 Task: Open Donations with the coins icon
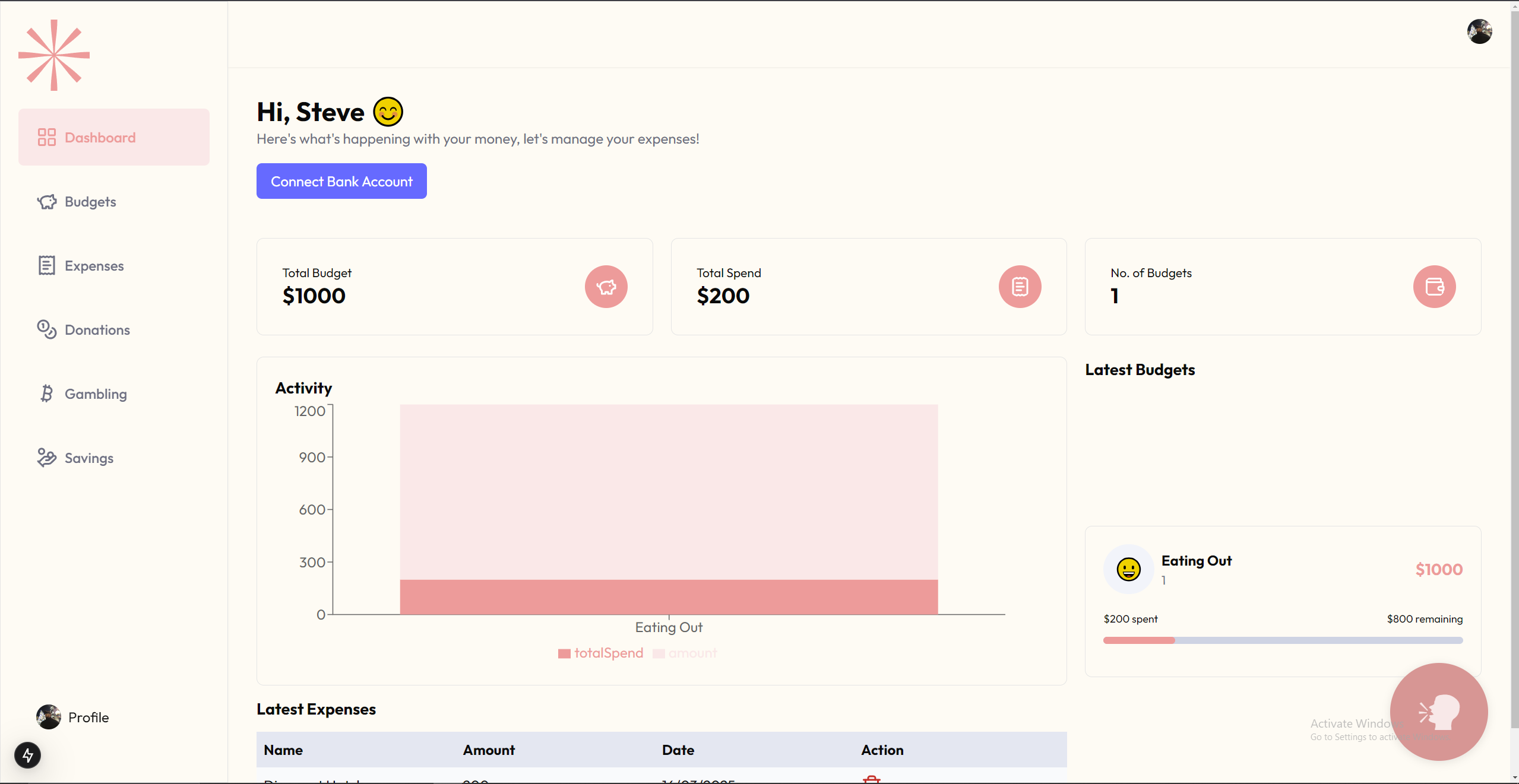(x=47, y=329)
